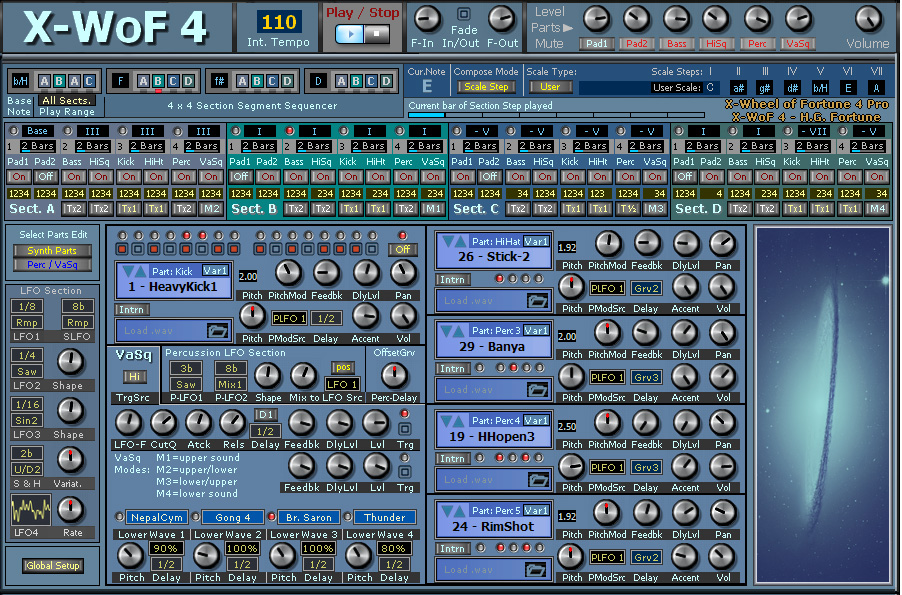Switch to Perc / VaSq parts edit
The image size is (902, 595).
[52, 265]
